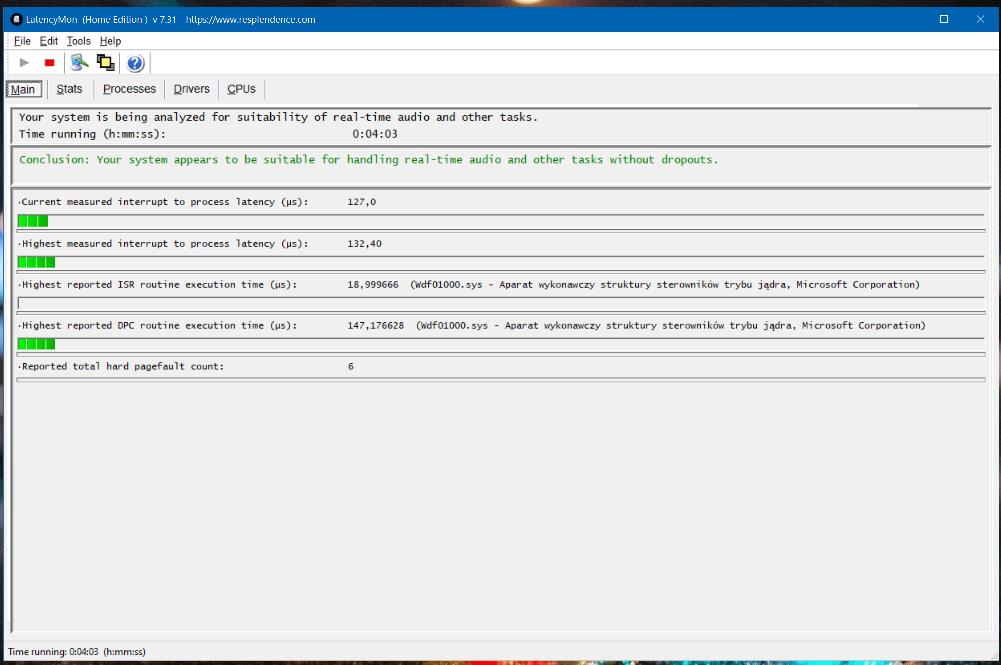This screenshot has width=1001, height=665.
Task: Close the LatencyMon window
Action: coord(980,19)
